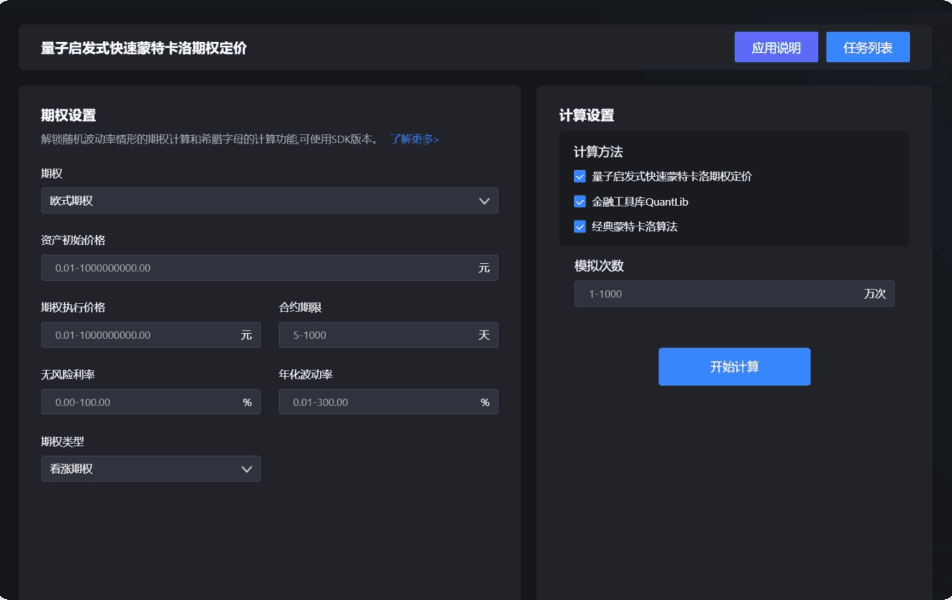This screenshot has height=600, width=952.
Task: Click the 万次 unit suffix
Action: 875,294
